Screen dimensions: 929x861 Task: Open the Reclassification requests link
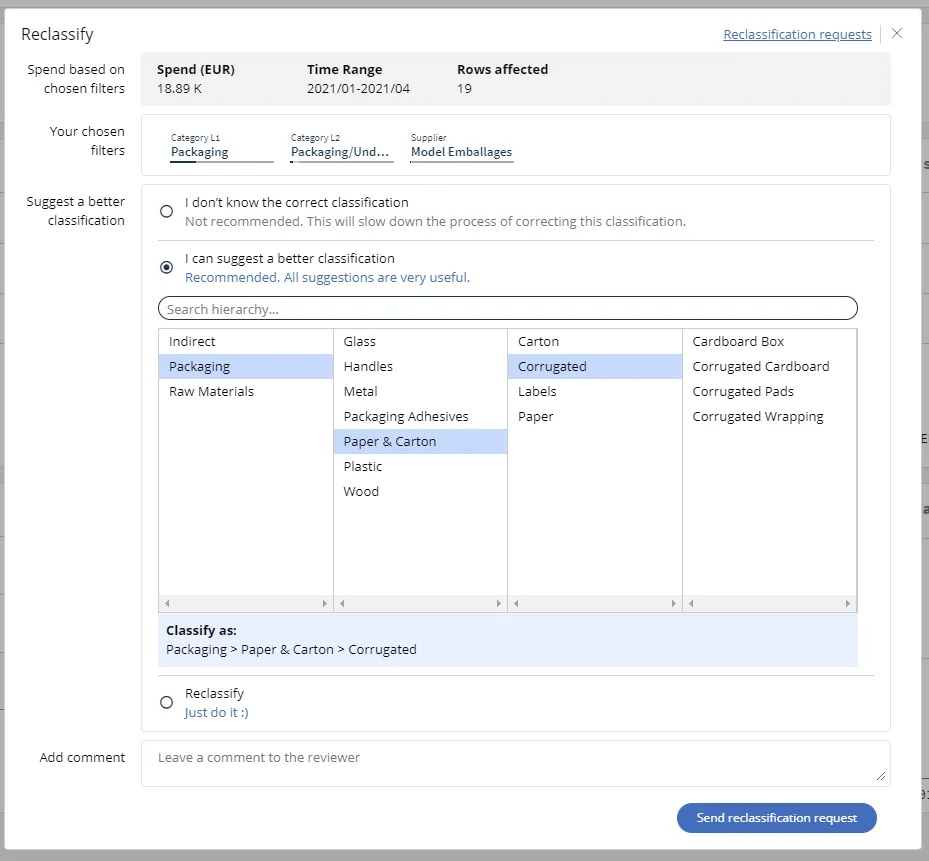(797, 34)
